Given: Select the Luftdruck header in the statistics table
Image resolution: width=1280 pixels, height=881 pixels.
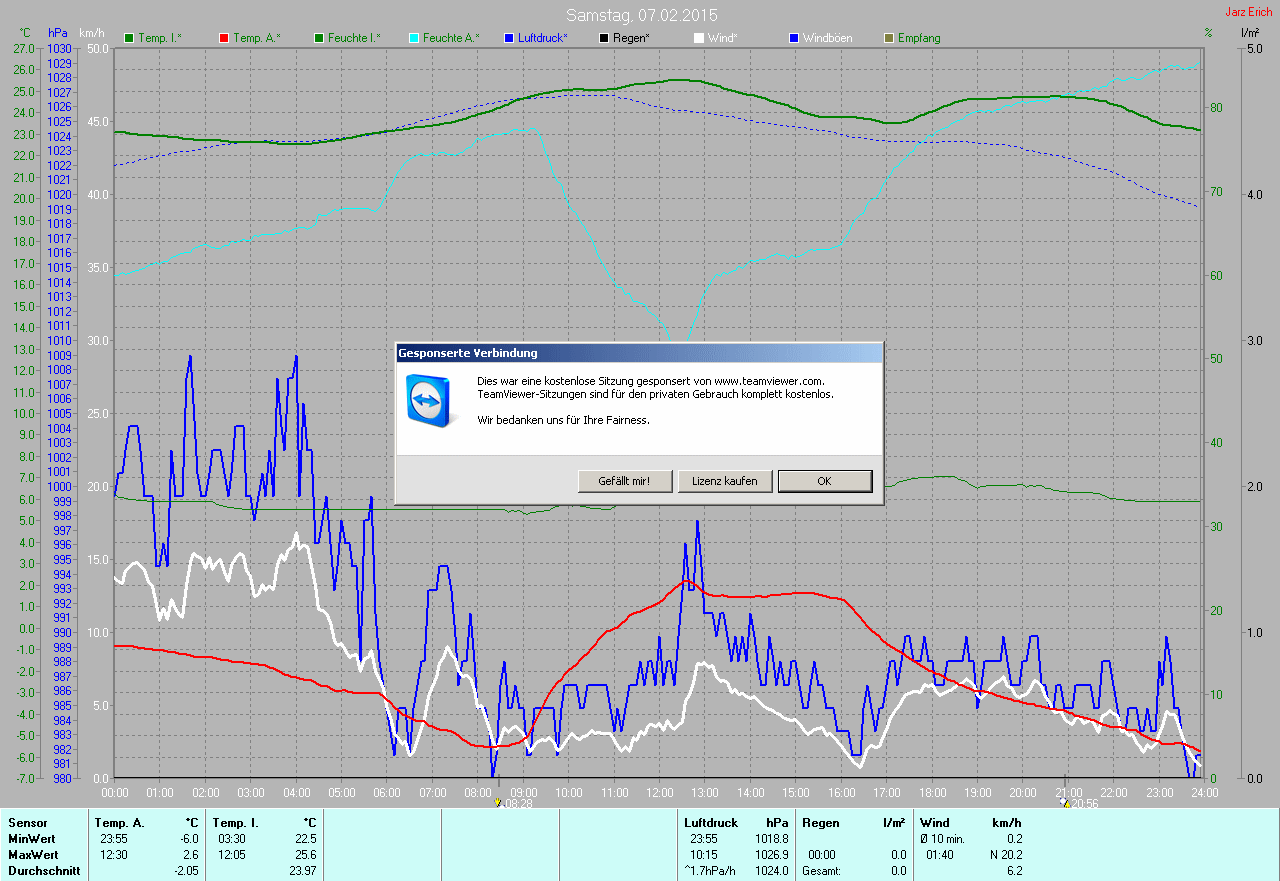Looking at the screenshot, I should click(710, 822).
